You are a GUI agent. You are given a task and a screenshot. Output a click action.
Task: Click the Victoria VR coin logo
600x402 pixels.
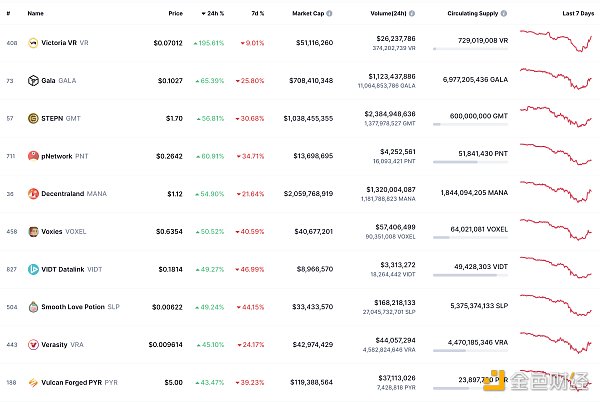click(32, 43)
